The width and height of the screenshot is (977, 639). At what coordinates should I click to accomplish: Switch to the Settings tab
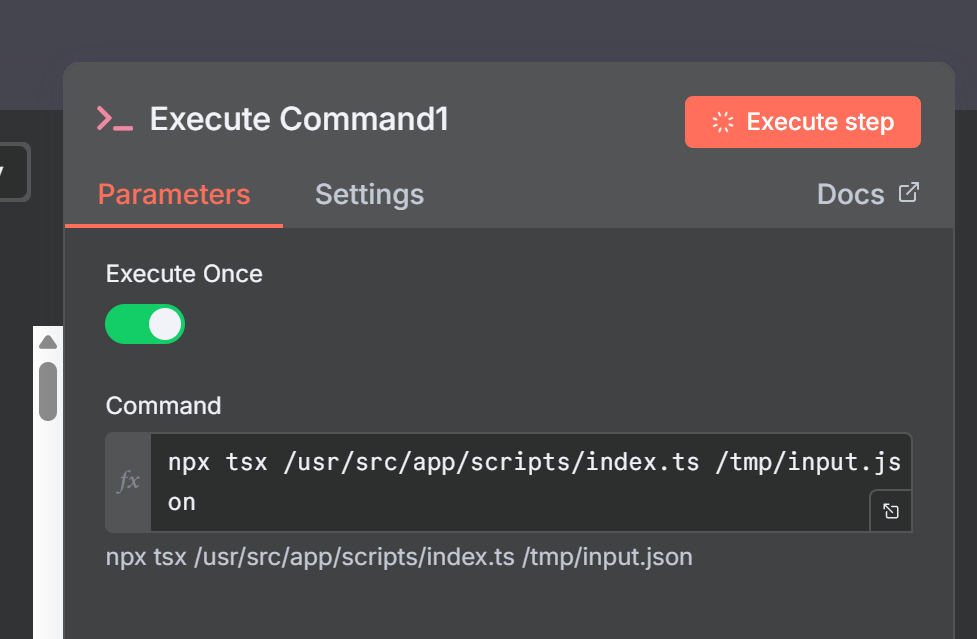pyautogui.click(x=369, y=194)
